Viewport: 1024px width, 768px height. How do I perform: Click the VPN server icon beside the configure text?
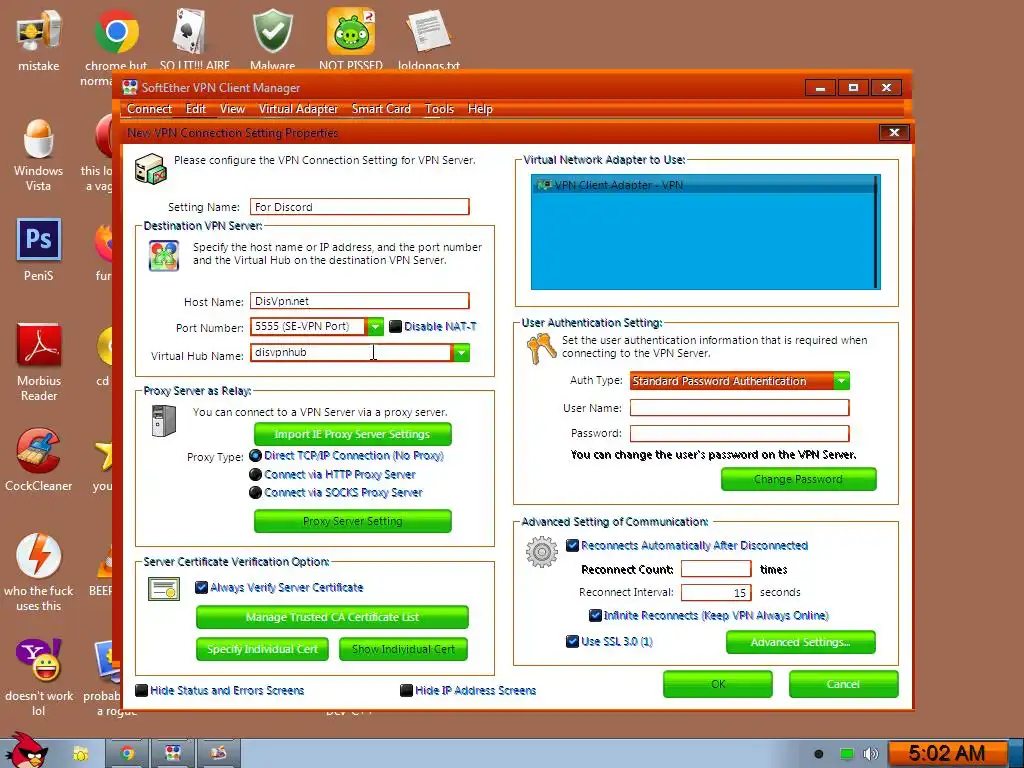151,169
